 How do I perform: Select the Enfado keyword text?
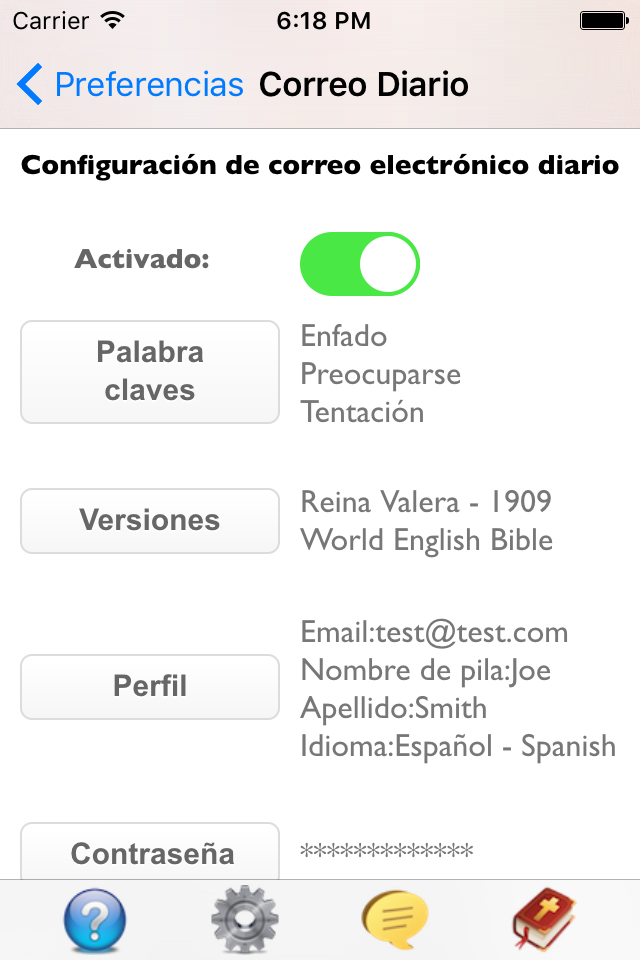(344, 336)
